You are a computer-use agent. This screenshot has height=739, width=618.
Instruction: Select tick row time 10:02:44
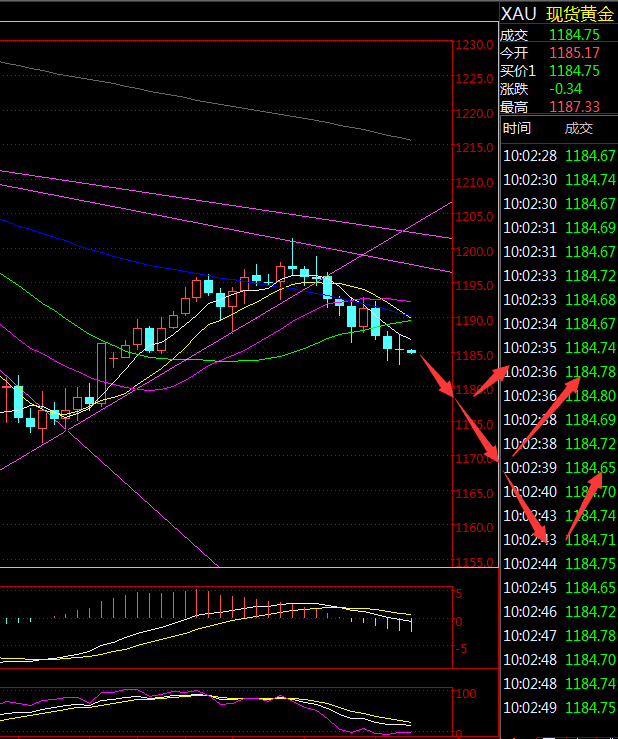coord(530,564)
